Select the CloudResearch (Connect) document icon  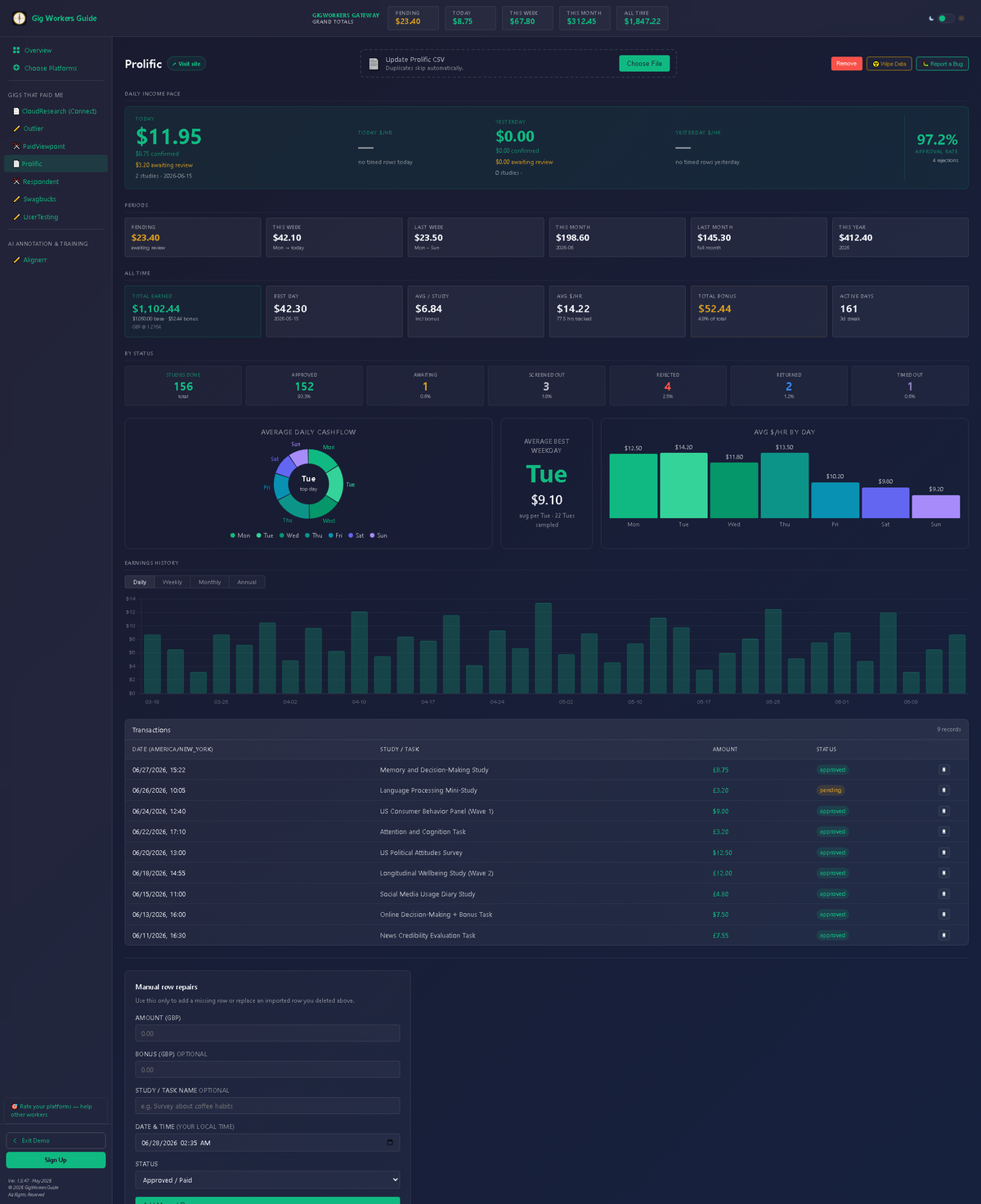[x=16, y=111]
